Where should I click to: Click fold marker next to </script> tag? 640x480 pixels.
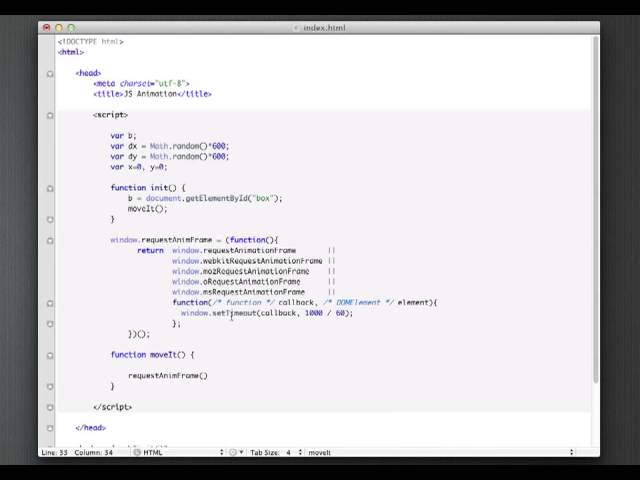coord(50,407)
